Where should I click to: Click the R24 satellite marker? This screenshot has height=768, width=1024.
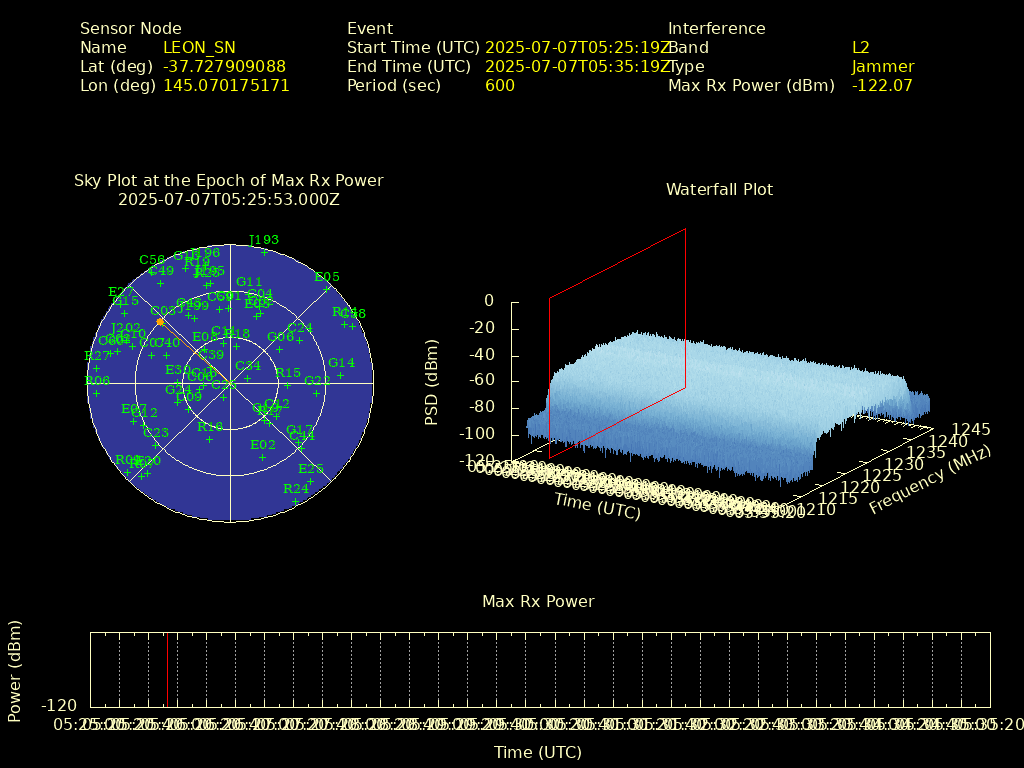pos(295,500)
